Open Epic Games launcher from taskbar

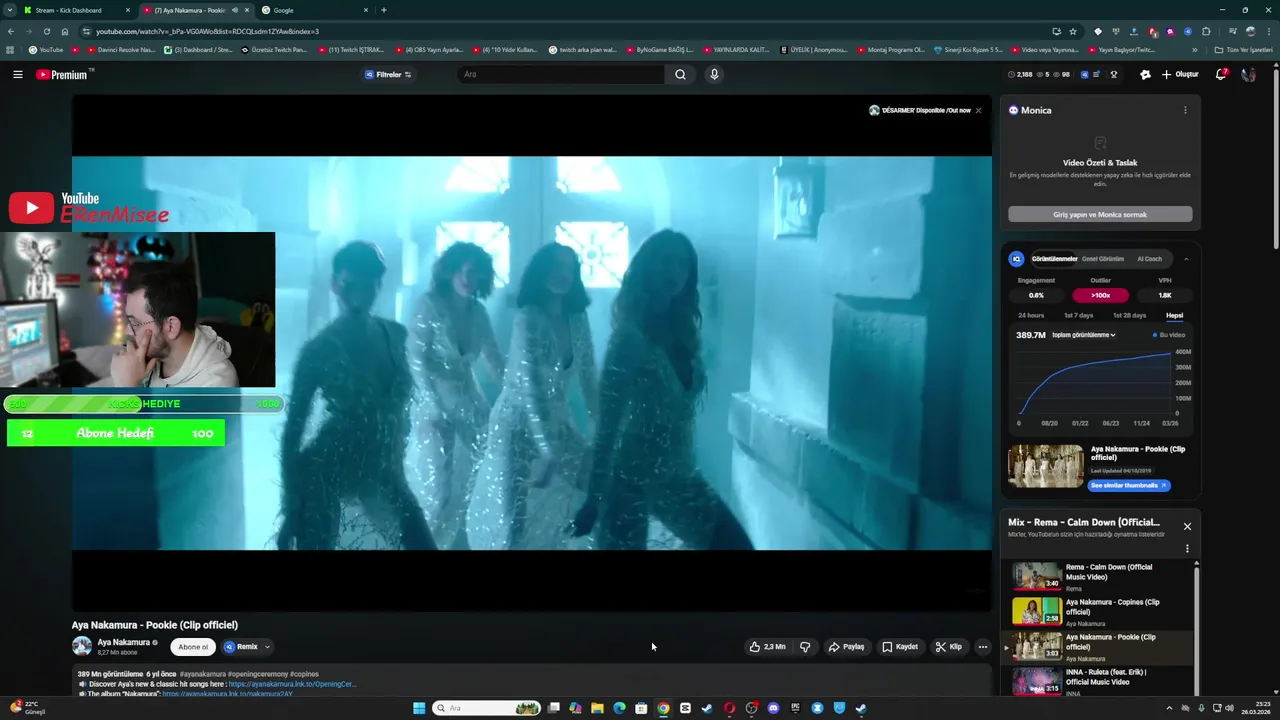(x=795, y=708)
